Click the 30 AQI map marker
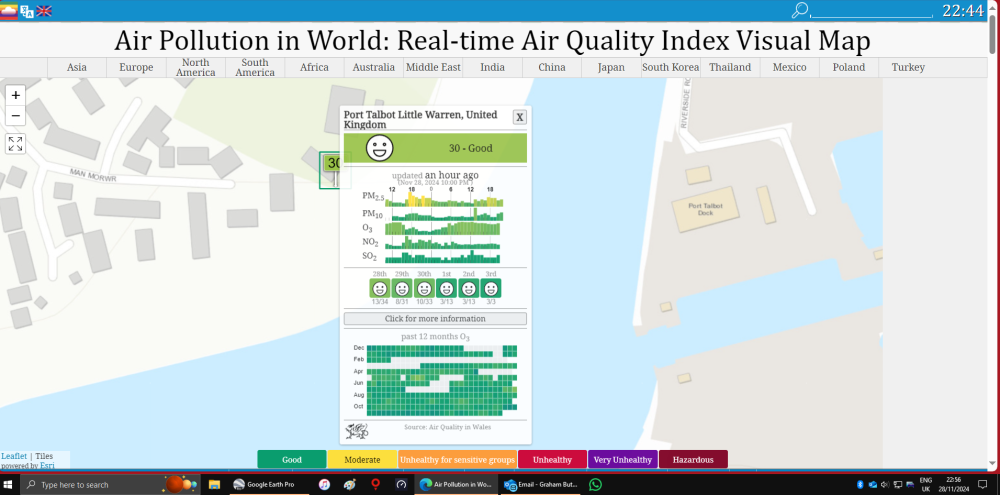Image resolution: width=1000 pixels, height=495 pixels. (x=332, y=163)
